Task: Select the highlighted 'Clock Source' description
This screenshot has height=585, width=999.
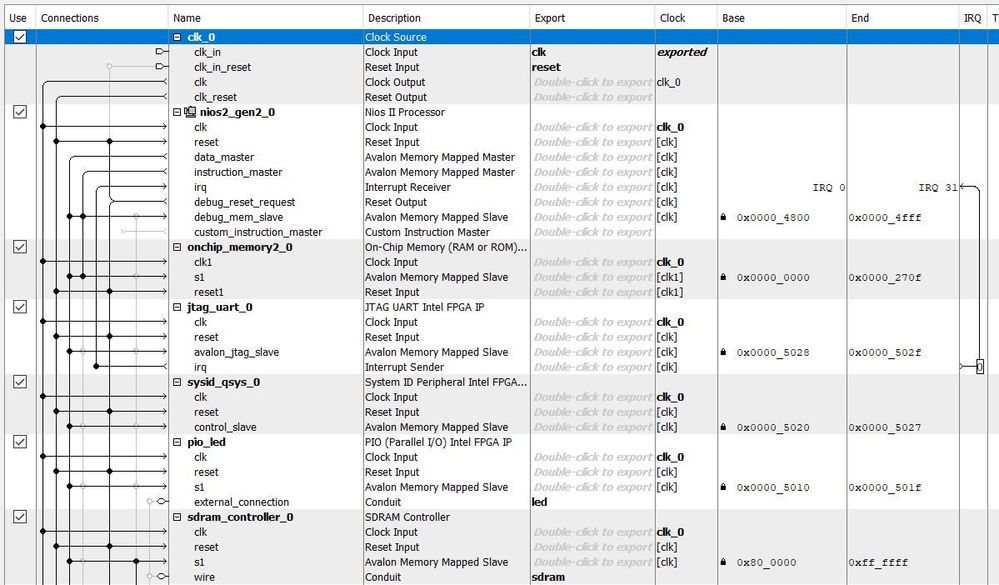Action: pyautogui.click(x=396, y=37)
